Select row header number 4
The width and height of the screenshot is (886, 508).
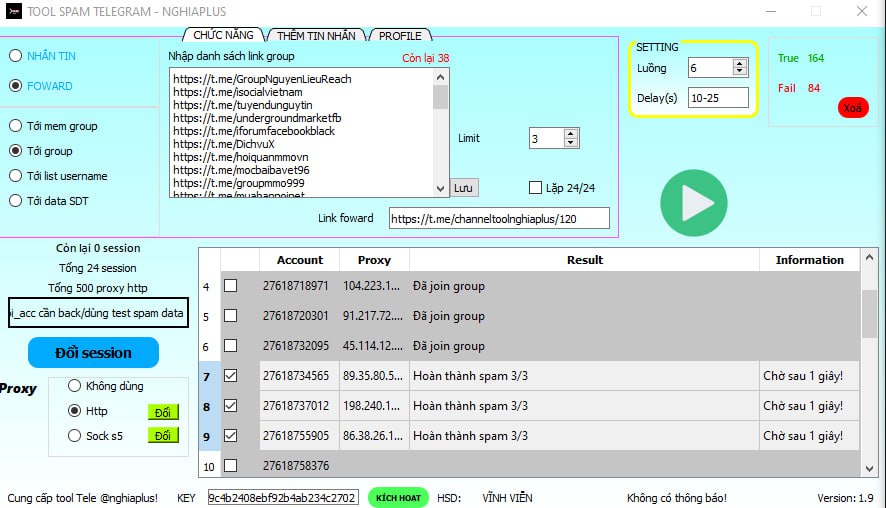coord(209,286)
